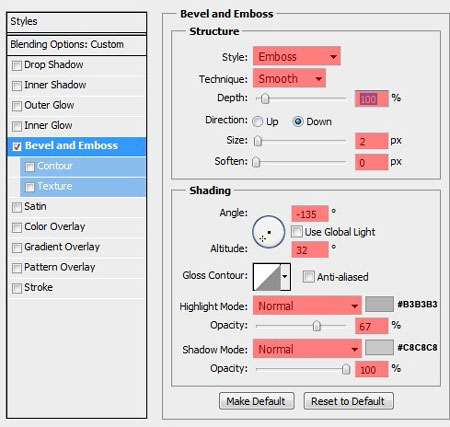Open the Gloss Contour curve thumbnail
Screen dimensions: 450x427
point(267,277)
